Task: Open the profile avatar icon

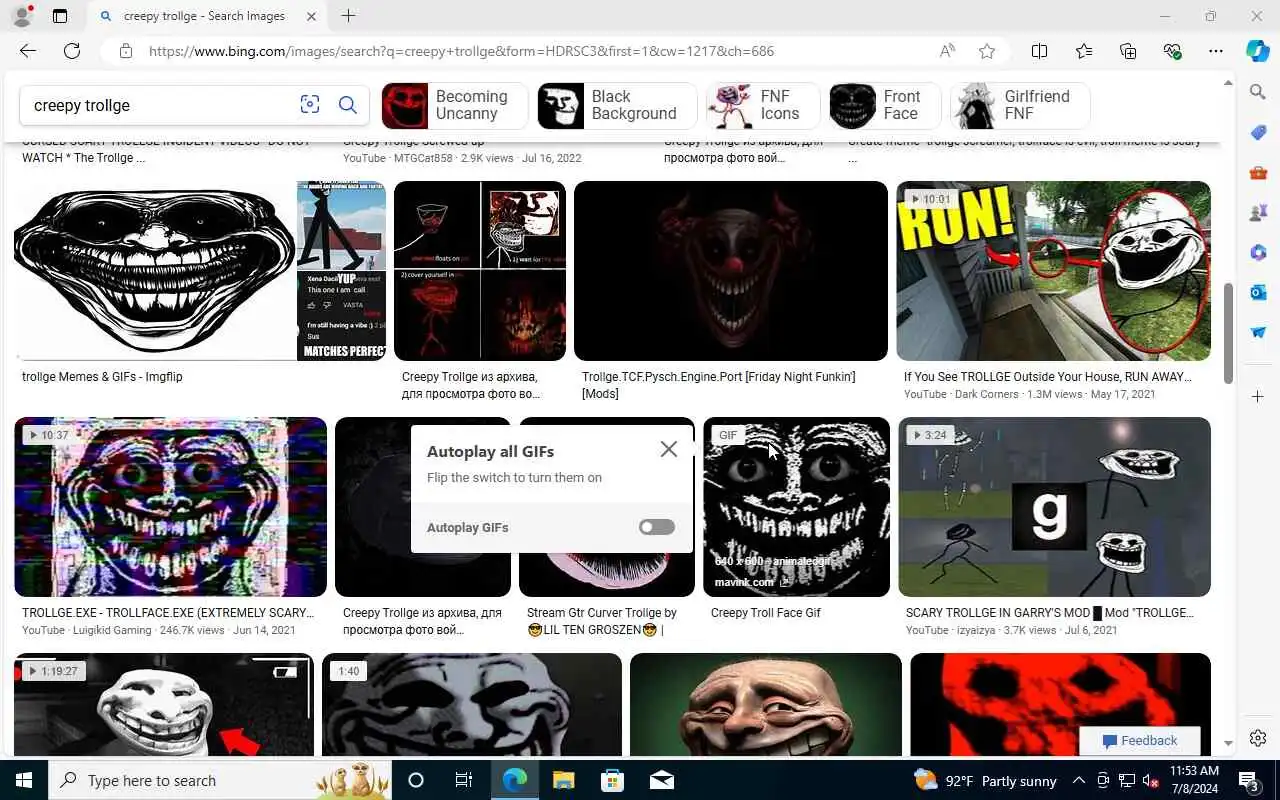Action: 22,16
